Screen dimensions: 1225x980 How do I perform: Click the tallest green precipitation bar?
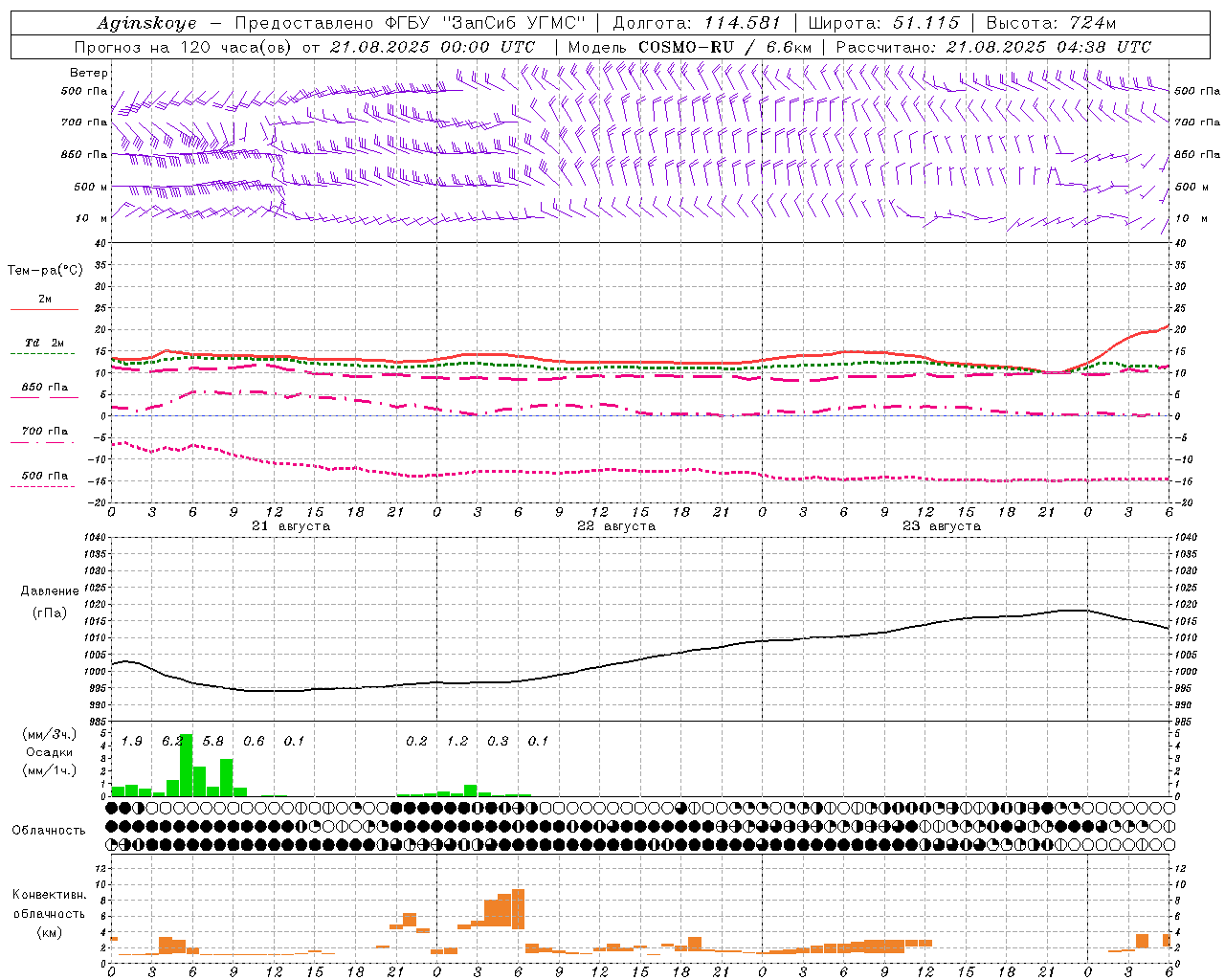[187, 765]
